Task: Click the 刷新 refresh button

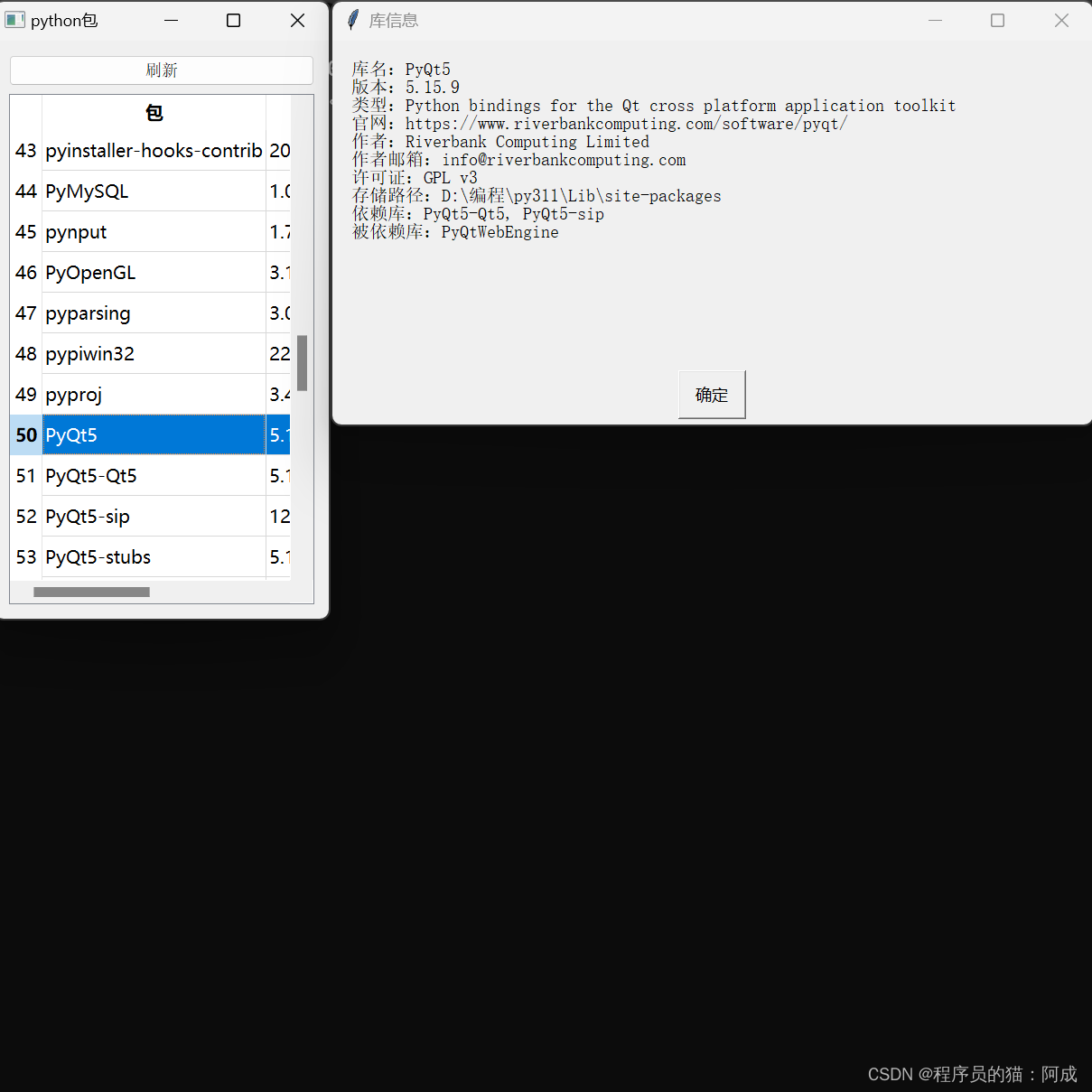Action: (x=162, y=70)
